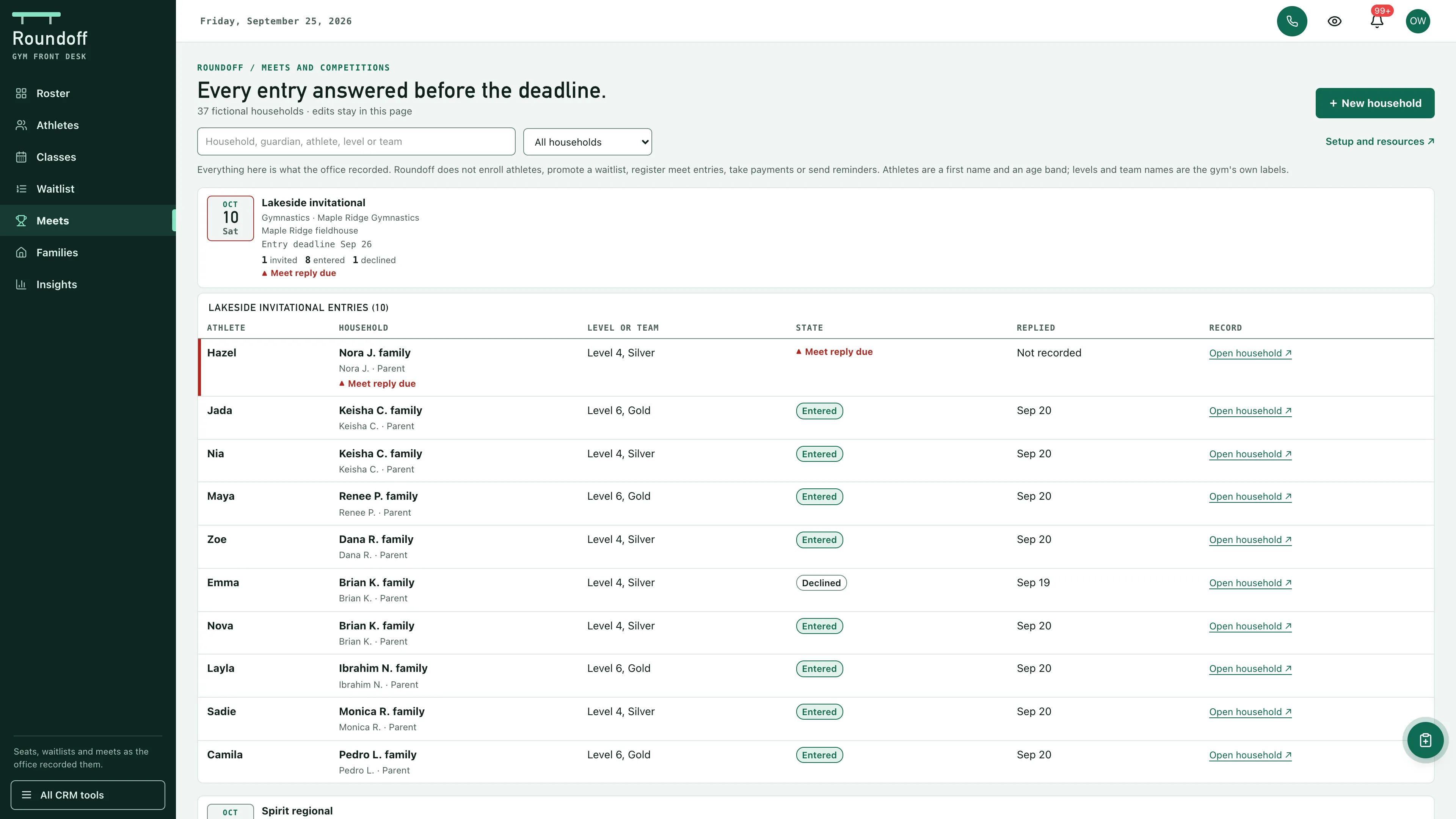Image resolution: width=1456 pixels, height=819 pixels.
Task: Click the Roundoff logo in sidebar
Action: click(x=50, y=36)
